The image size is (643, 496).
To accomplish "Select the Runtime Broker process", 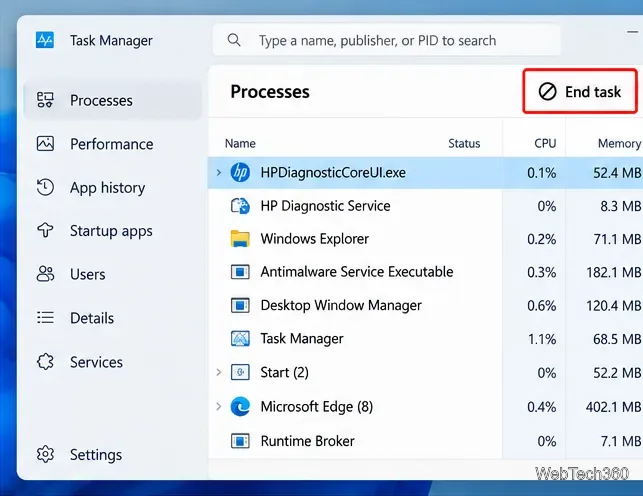I will (425, 441).
